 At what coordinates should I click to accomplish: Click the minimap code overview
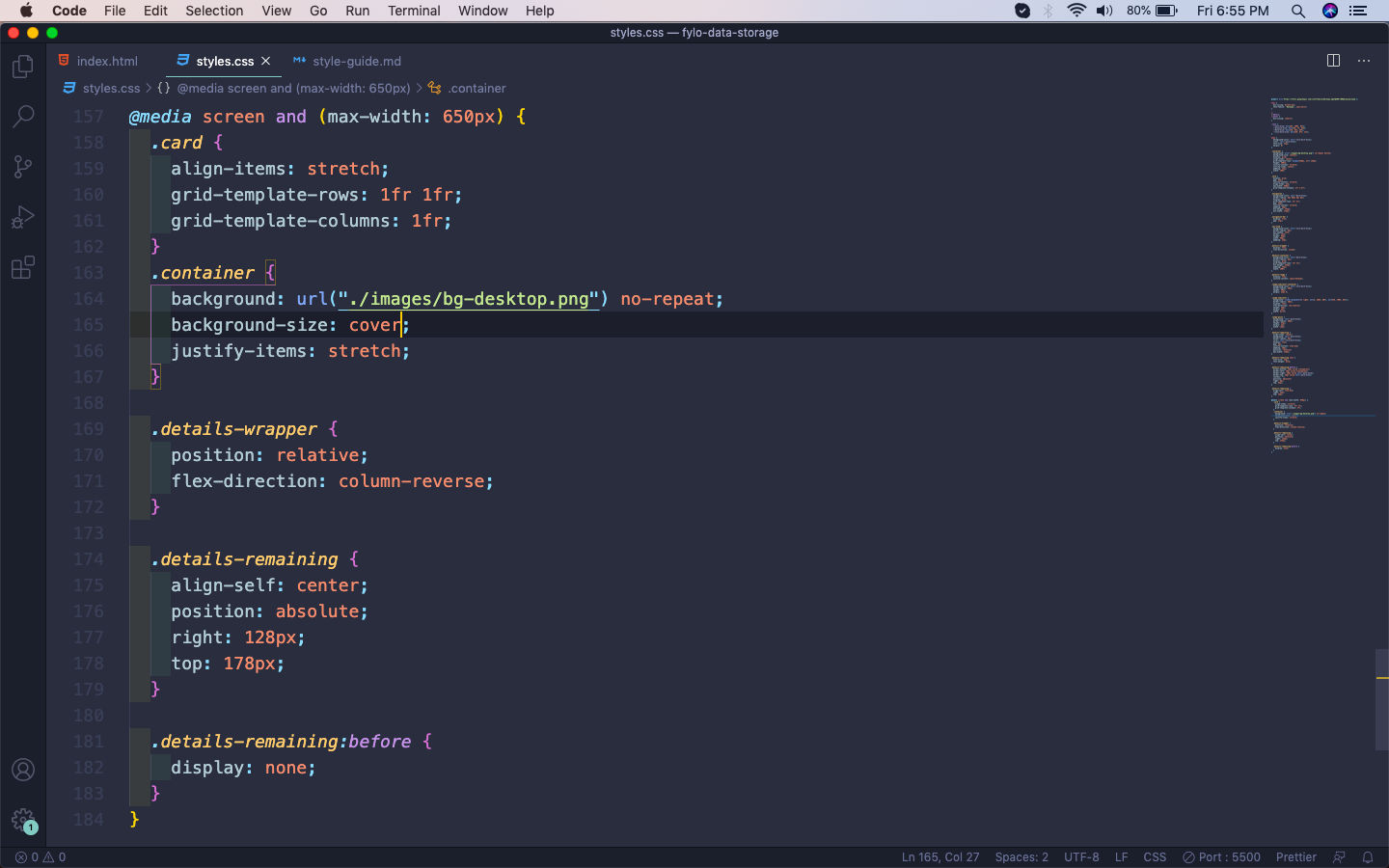[x=1320, y=275]
